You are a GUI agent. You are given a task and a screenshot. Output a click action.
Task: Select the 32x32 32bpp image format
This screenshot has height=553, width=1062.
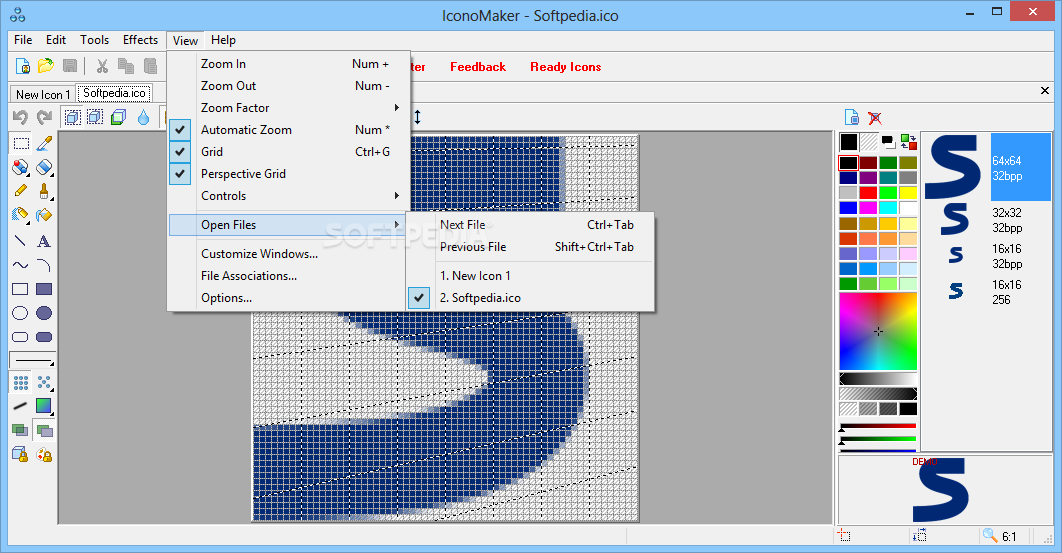point(987,220)
